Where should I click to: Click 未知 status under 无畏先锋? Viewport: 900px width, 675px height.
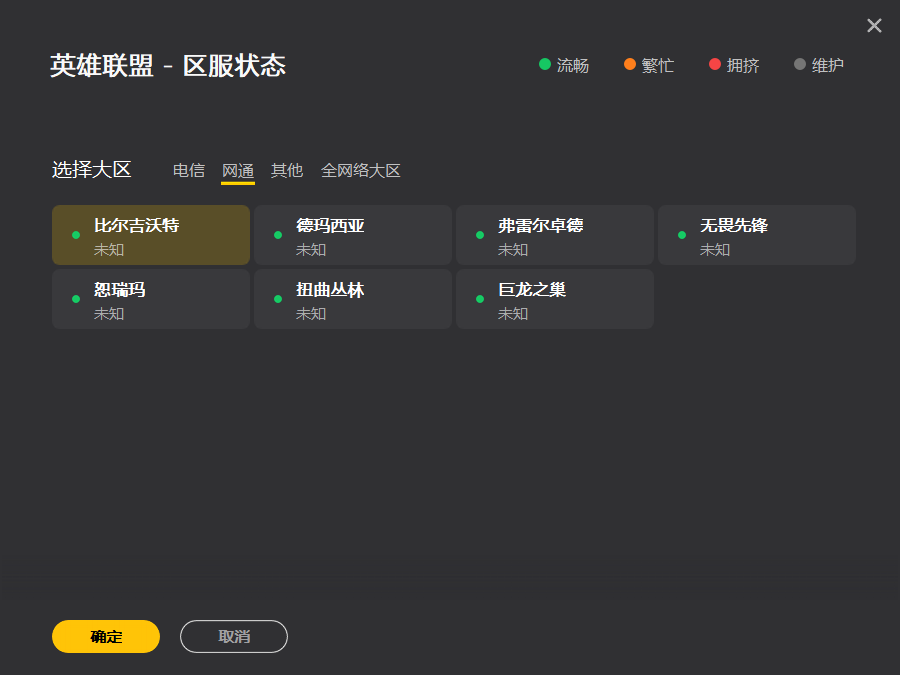tap(715, 250)
